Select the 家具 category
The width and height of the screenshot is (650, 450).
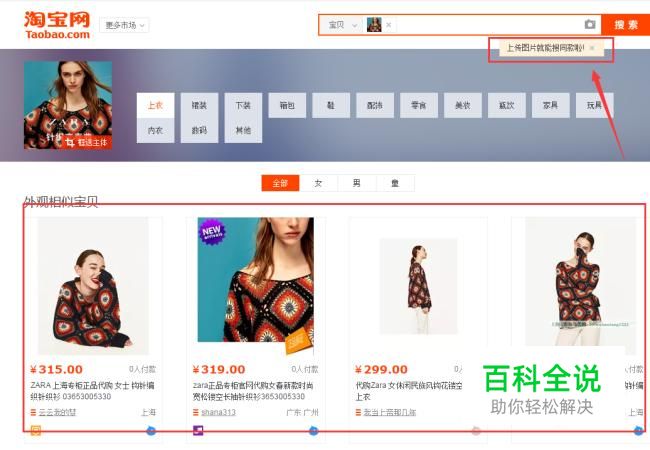pyautogui.click(x=551, y=105)
